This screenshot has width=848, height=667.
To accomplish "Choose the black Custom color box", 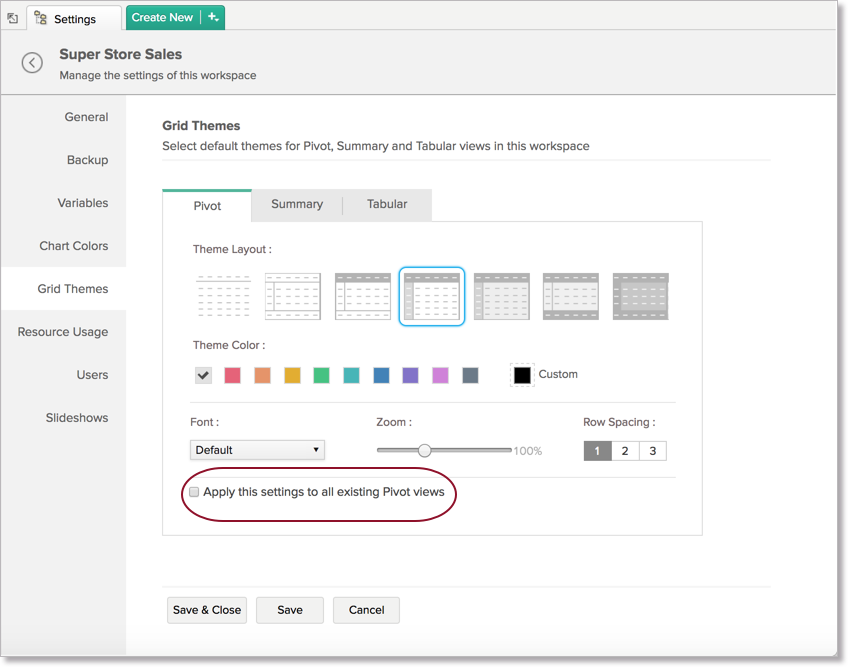I will coord(522,375).
